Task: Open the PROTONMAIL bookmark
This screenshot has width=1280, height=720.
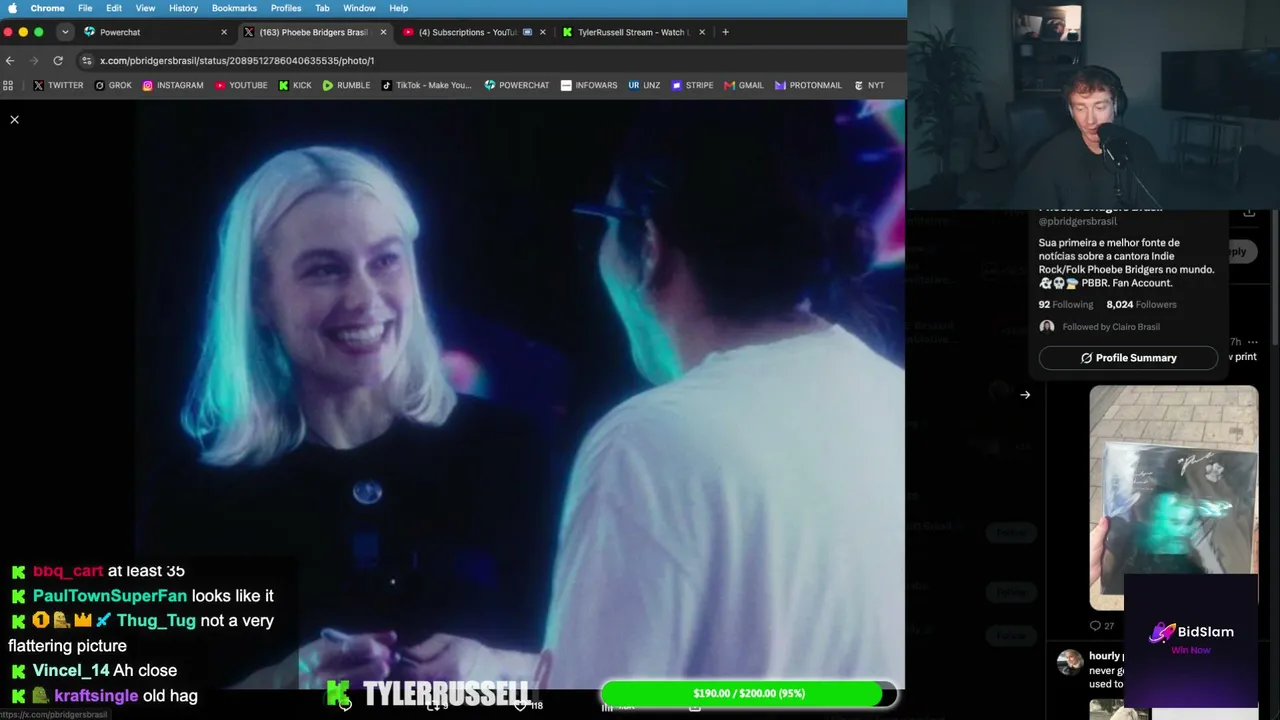Action: pyautogui.click(x=808, y=85)
